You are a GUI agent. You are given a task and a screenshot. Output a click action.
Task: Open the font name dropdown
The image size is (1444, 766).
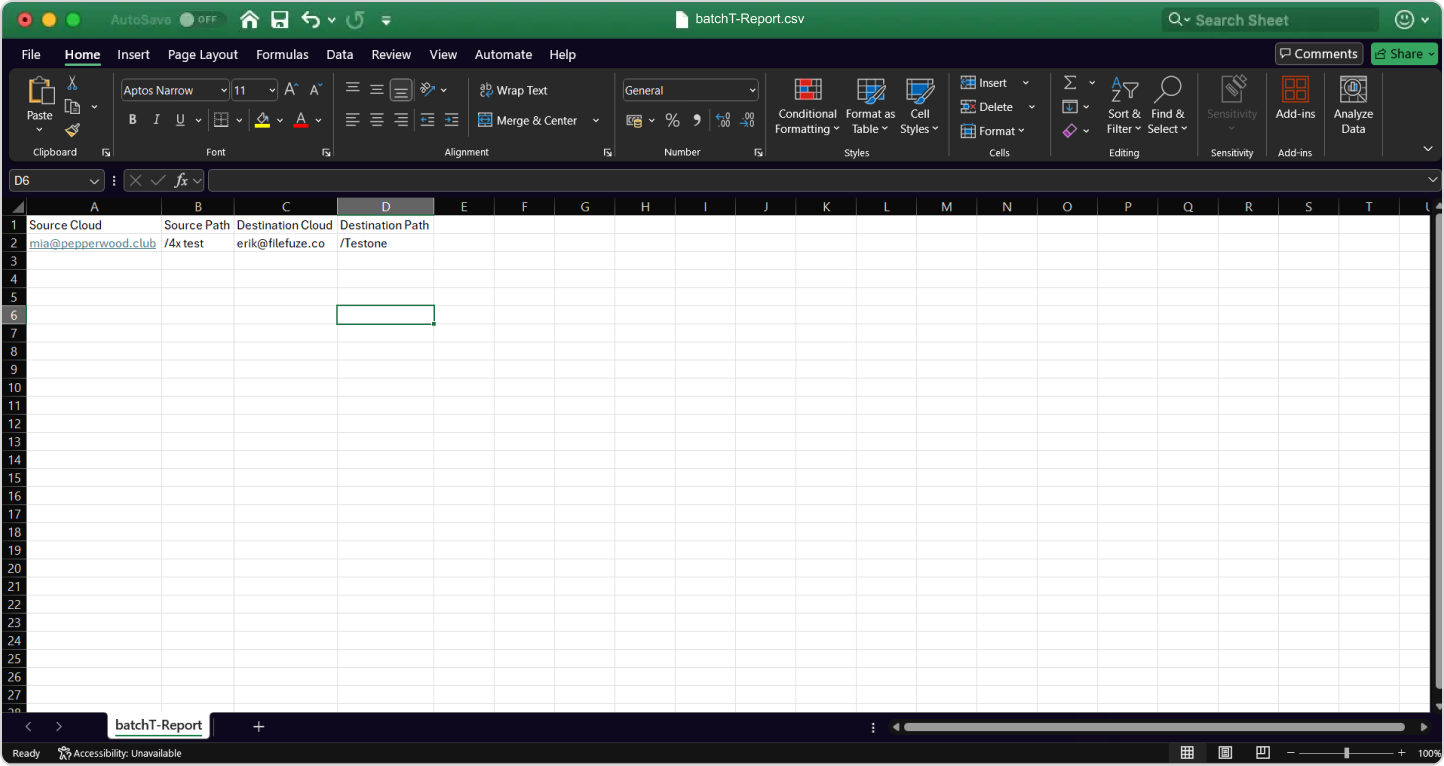(x=223, y=91)
